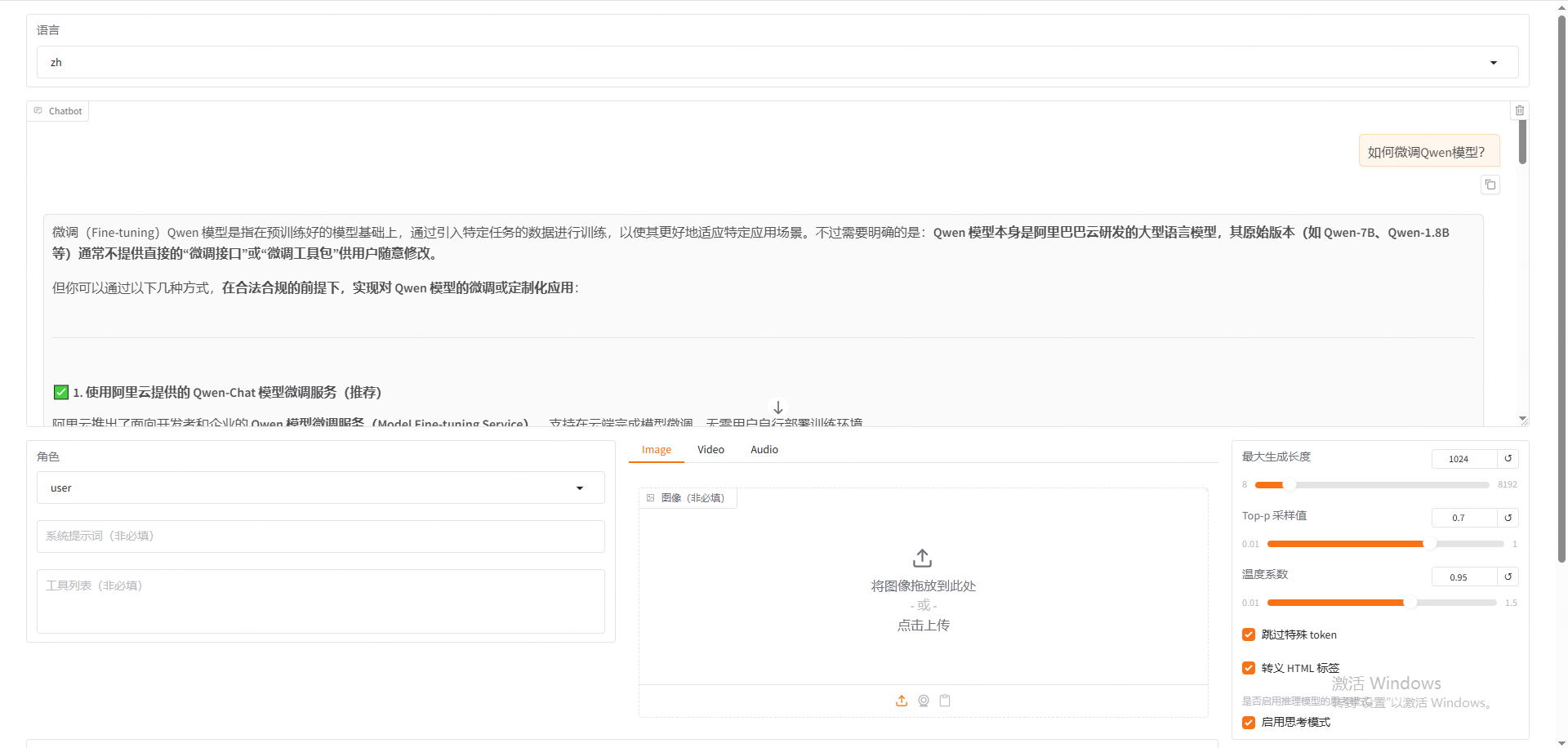The image size is (1568, 748).
Task: Click the upload icon below the image area
Action: [x=902, y=701]
